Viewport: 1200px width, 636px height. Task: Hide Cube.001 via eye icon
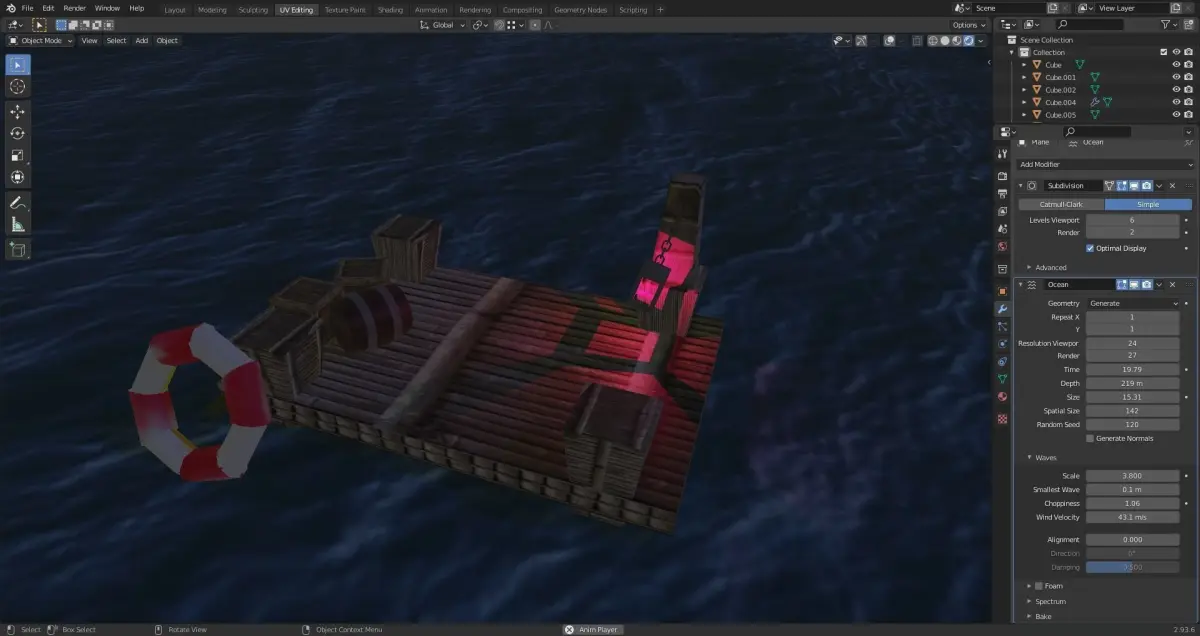pos(1176,77)
